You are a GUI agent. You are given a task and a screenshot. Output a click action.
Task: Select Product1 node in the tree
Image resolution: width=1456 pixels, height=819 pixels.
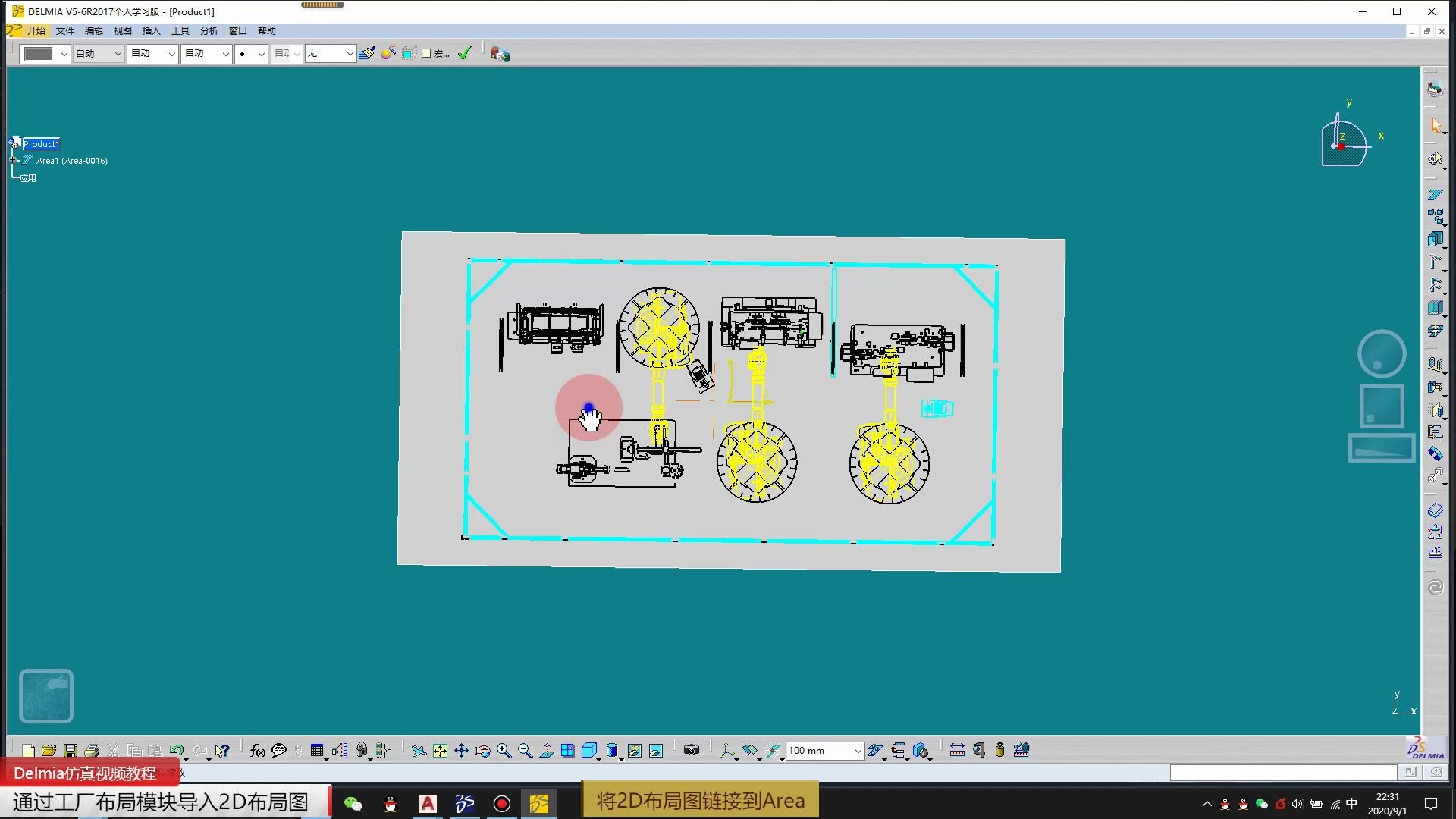(41, 144)
